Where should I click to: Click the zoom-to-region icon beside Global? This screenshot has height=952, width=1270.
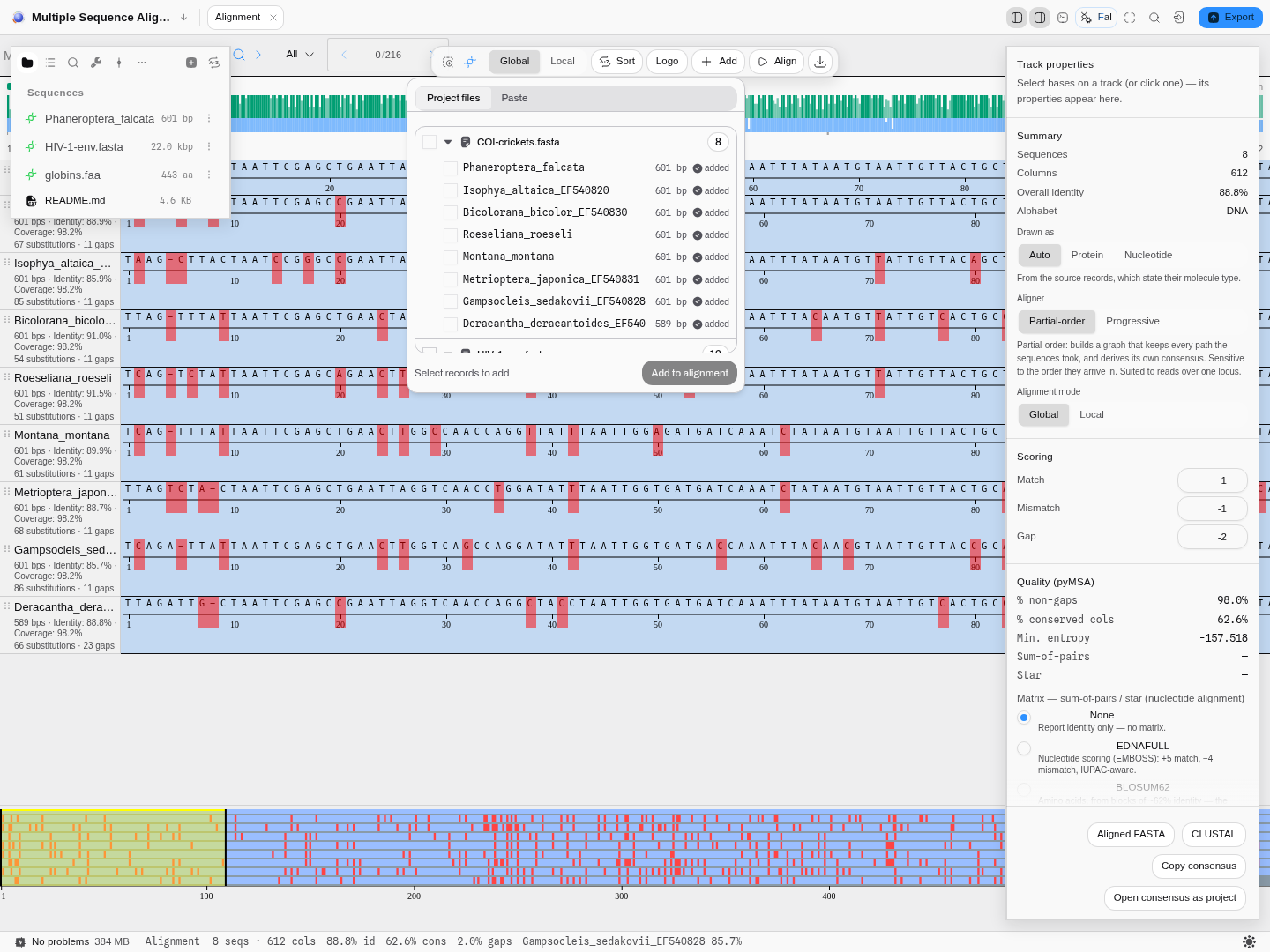pos(448,62)
